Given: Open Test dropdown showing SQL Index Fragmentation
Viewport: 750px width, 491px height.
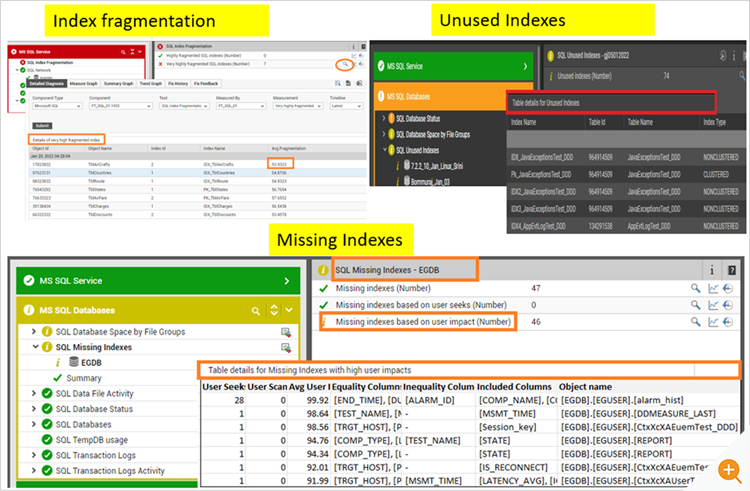Looking at the screenshot, I should (x=184, y=106).
